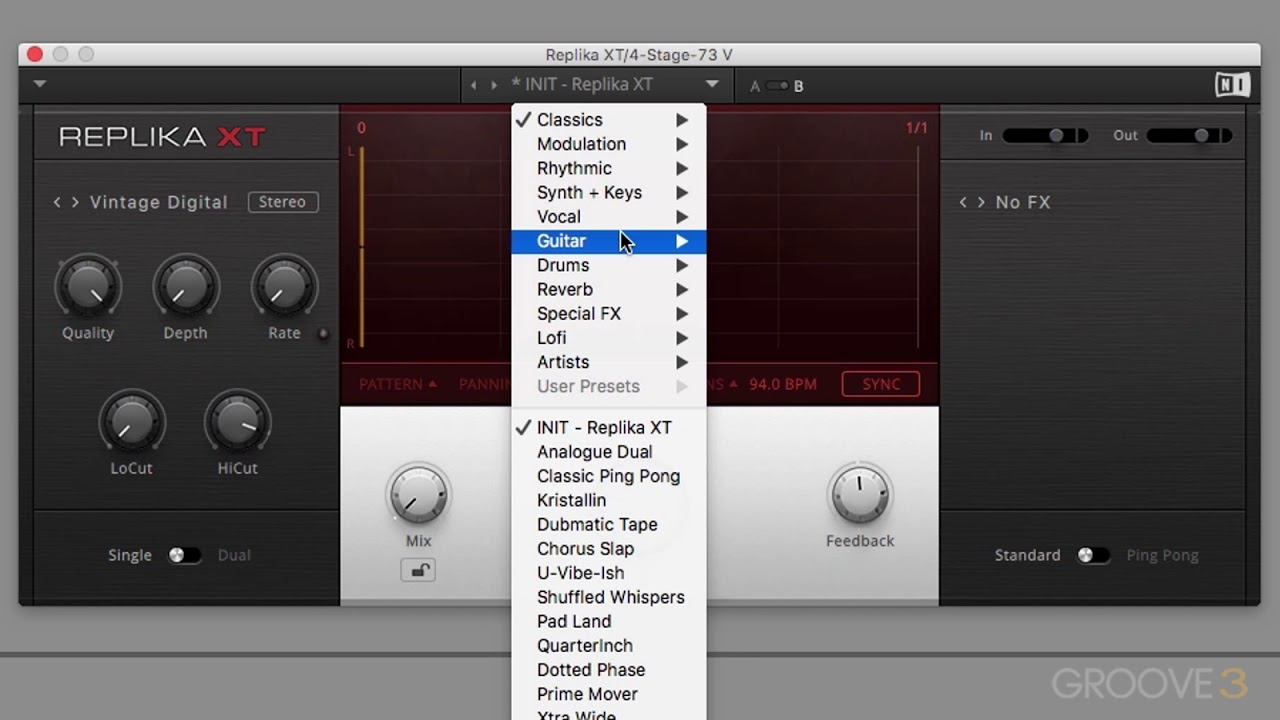Load the Dubmatic Tape preset

click(x=608, y=524)
